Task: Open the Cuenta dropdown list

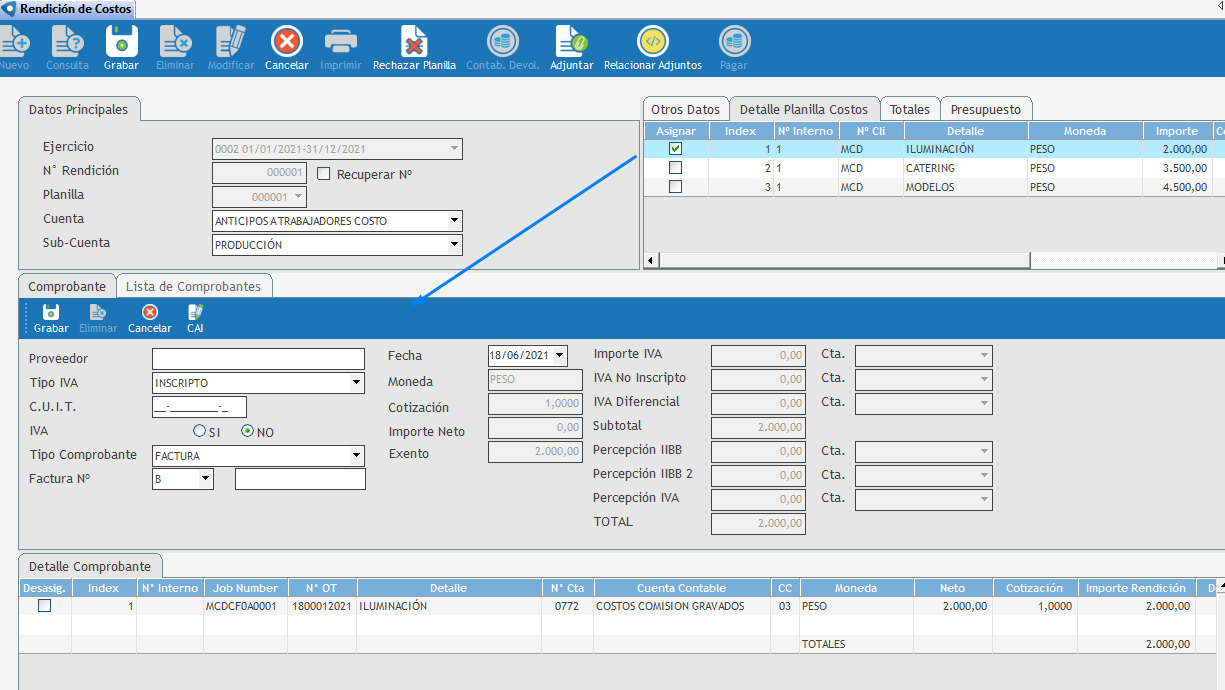Action: 454,221
